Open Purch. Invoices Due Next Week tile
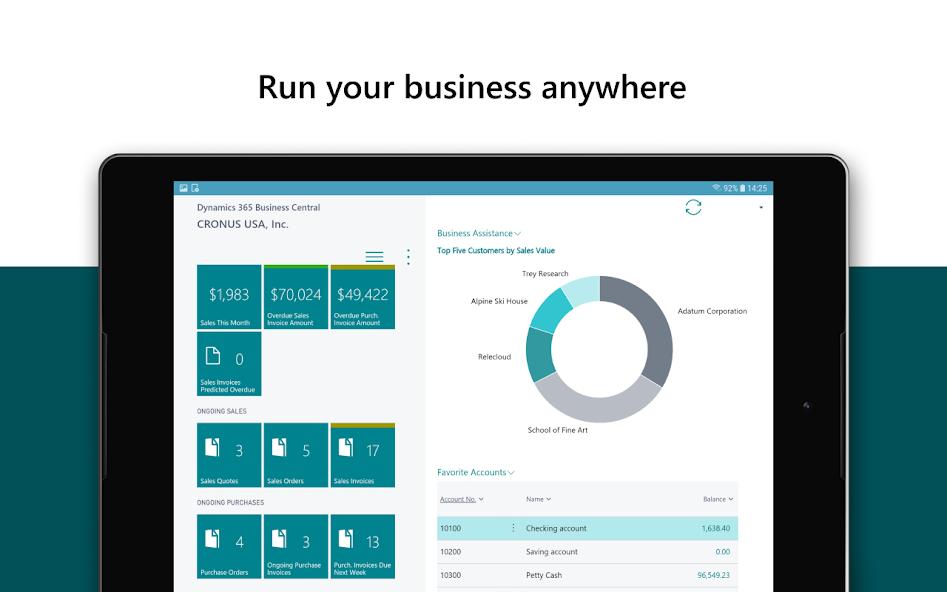This screenshot has width=947, height=592. point(363,547)
